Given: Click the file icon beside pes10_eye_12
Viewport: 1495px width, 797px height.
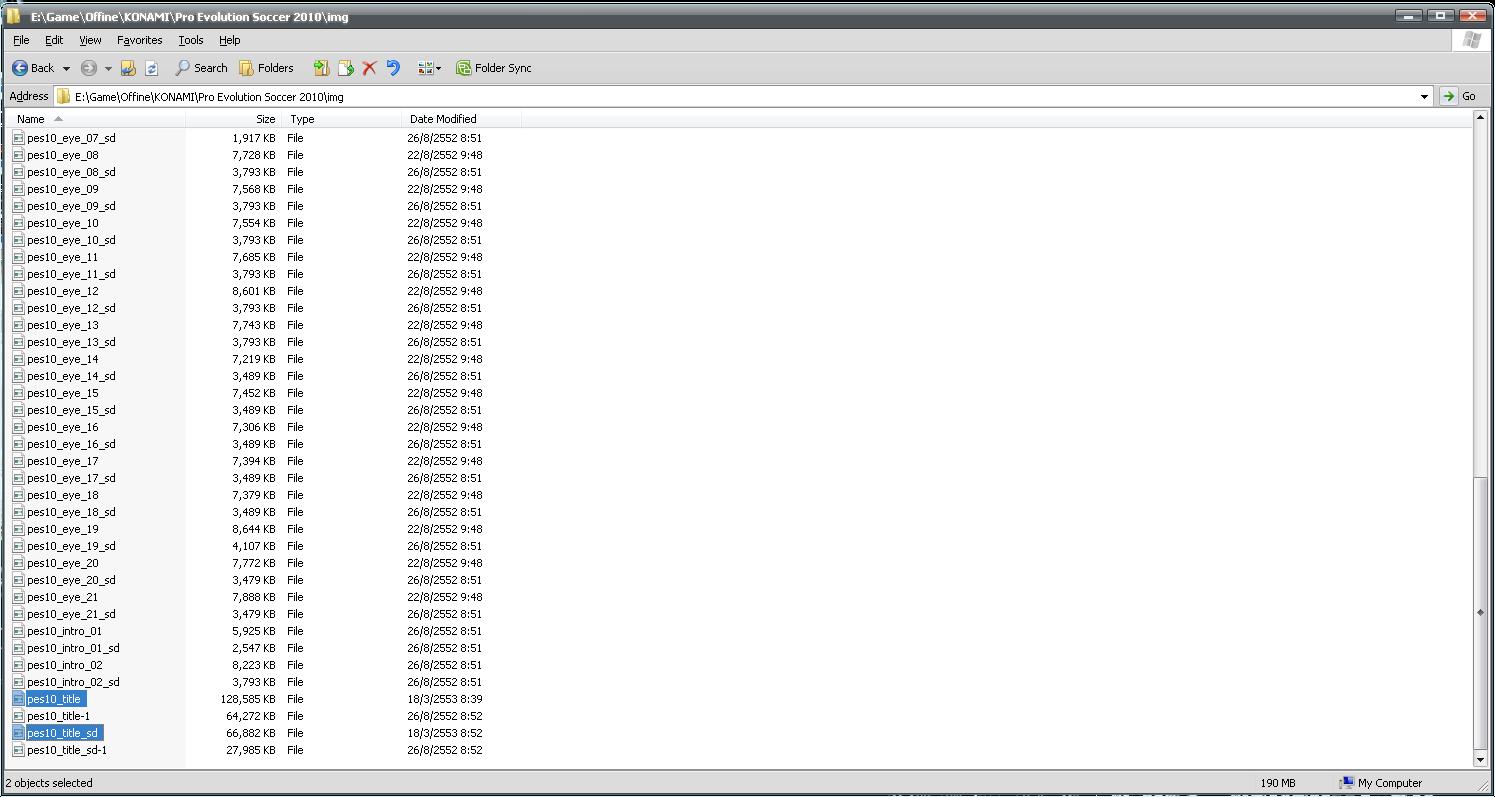Looking at the screenshot, I should [x=19, y=291].
